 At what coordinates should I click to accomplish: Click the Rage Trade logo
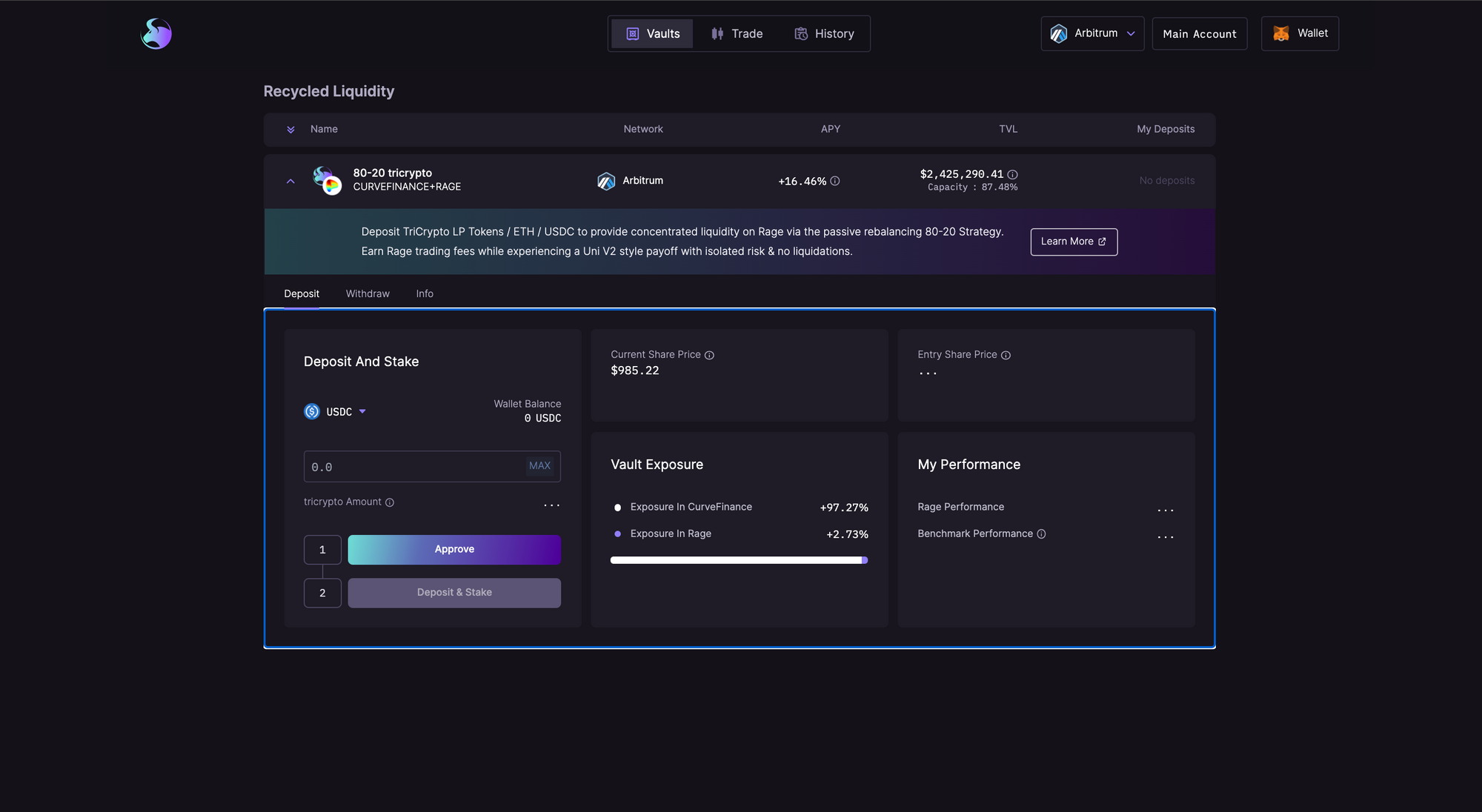click(156, 33)
